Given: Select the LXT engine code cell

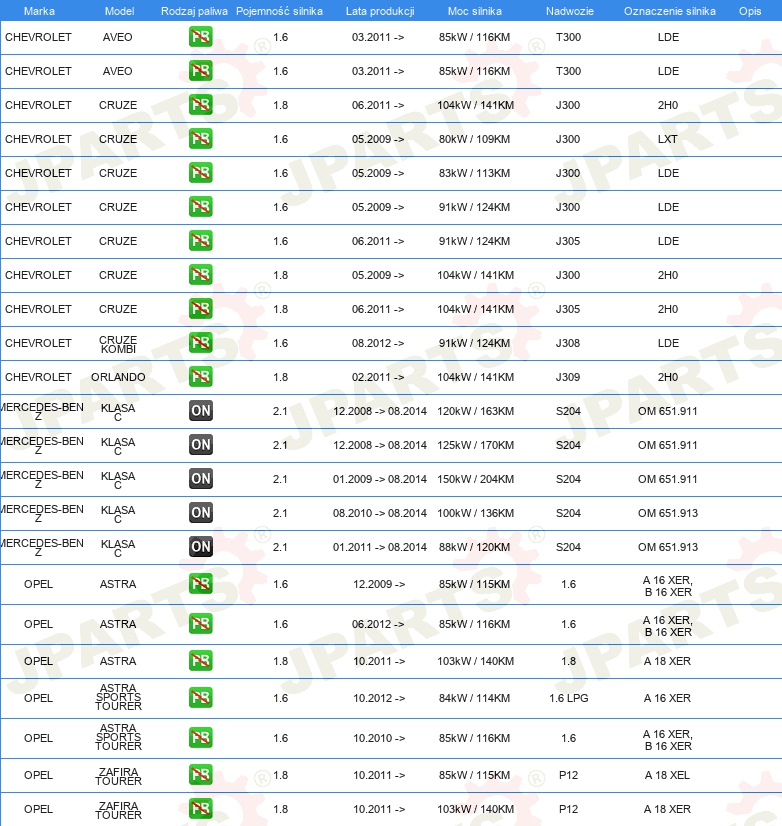Looking at the screenshot, I should coord(668,139).
